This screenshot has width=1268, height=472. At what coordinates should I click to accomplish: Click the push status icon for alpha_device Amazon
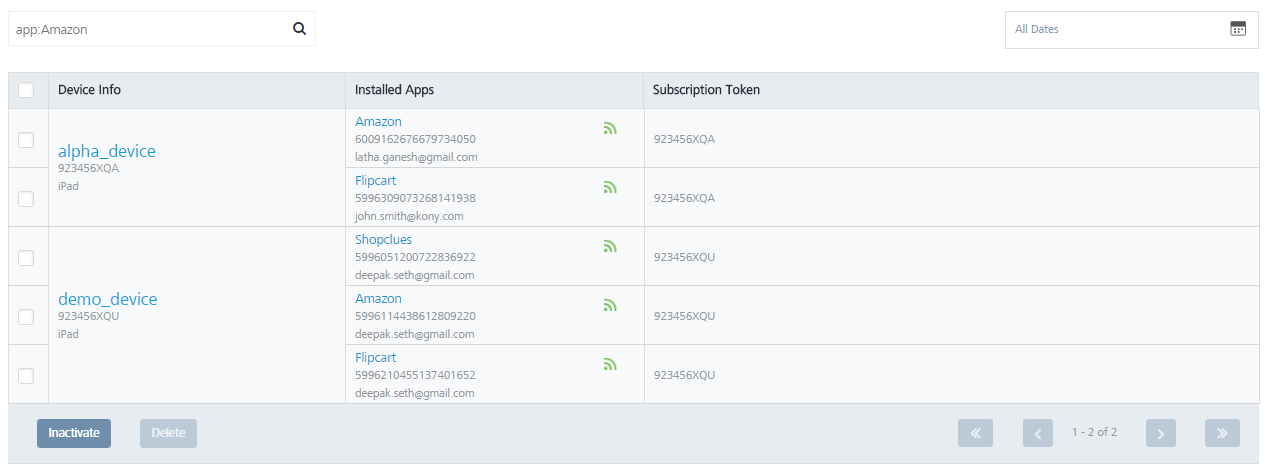610,128
